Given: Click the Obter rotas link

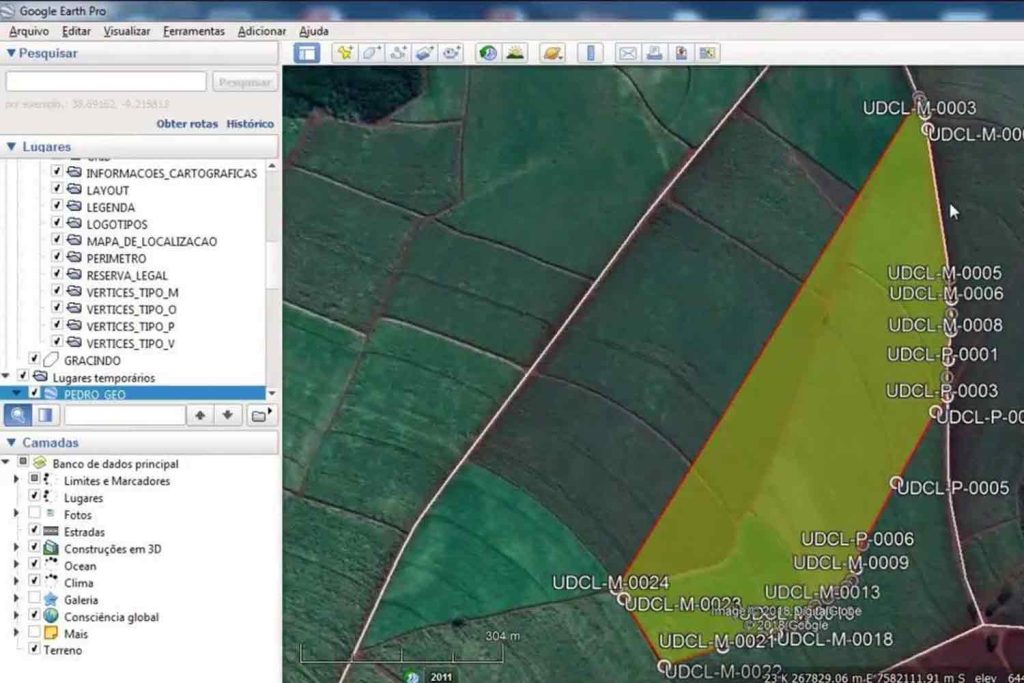Looking at the screenshot, I should (x=186, y=124).
